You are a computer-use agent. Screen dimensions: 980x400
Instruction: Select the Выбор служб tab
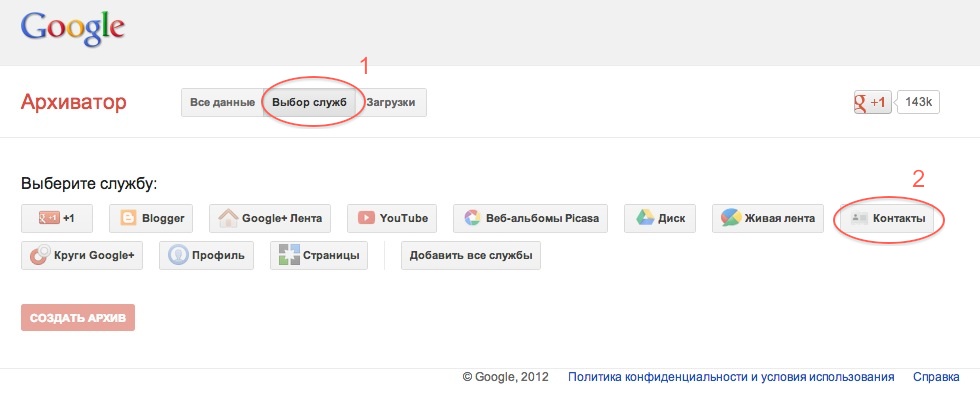click(309, 102)
